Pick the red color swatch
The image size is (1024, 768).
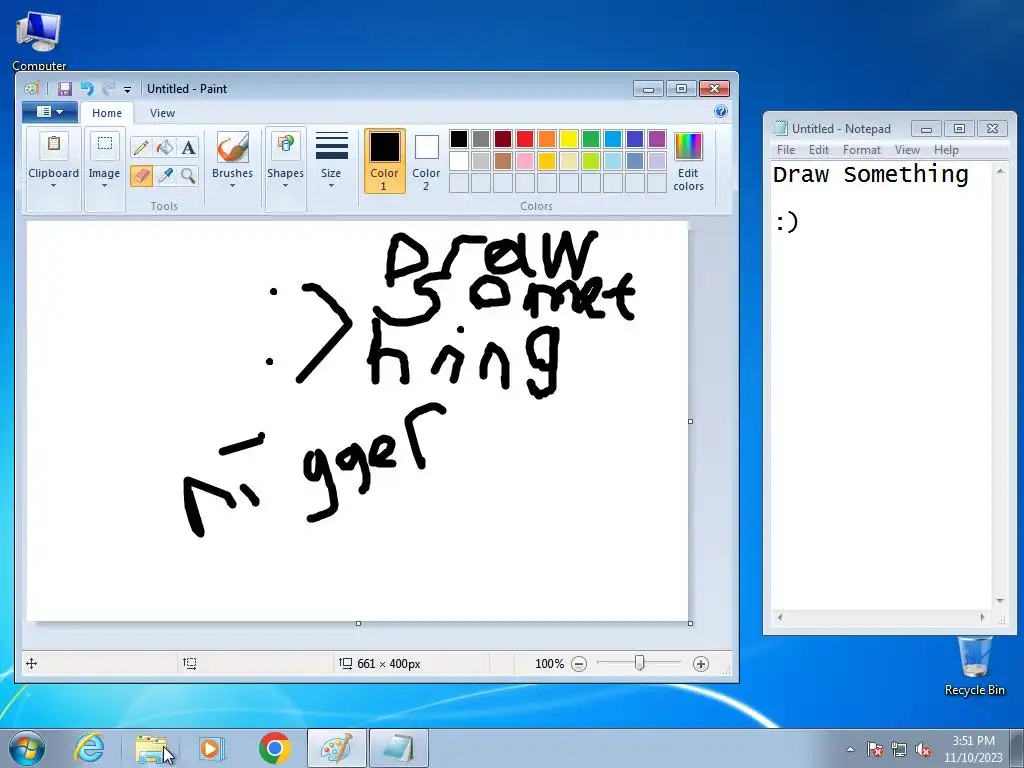525,138
